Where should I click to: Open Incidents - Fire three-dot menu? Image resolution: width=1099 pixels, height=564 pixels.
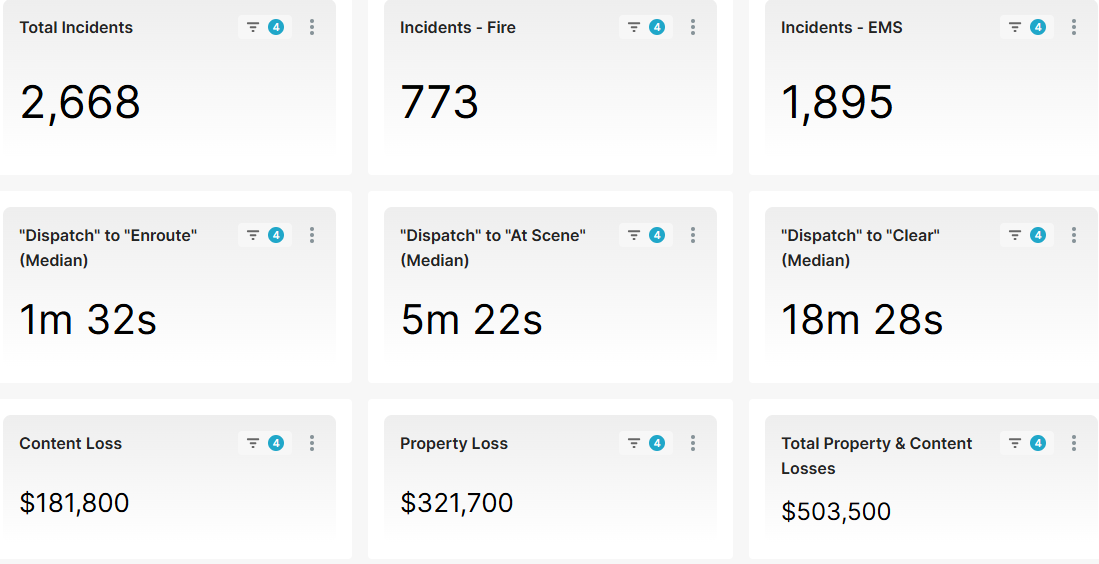click(693, 27)
